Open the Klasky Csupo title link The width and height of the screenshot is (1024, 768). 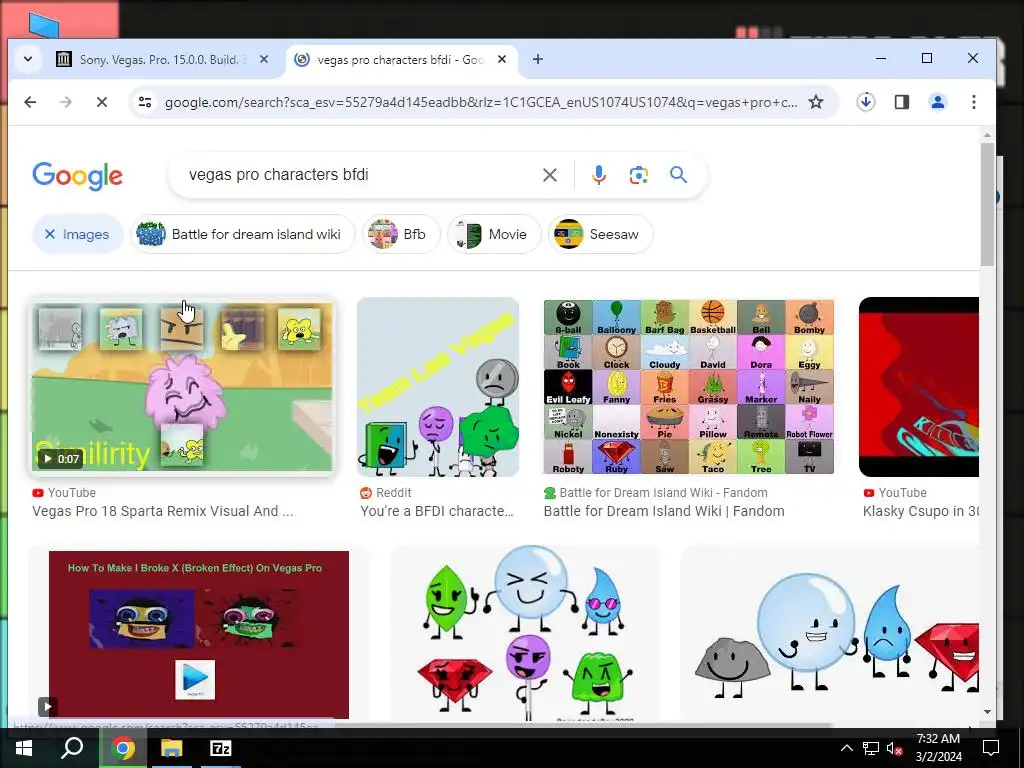(x=920, y=511)
